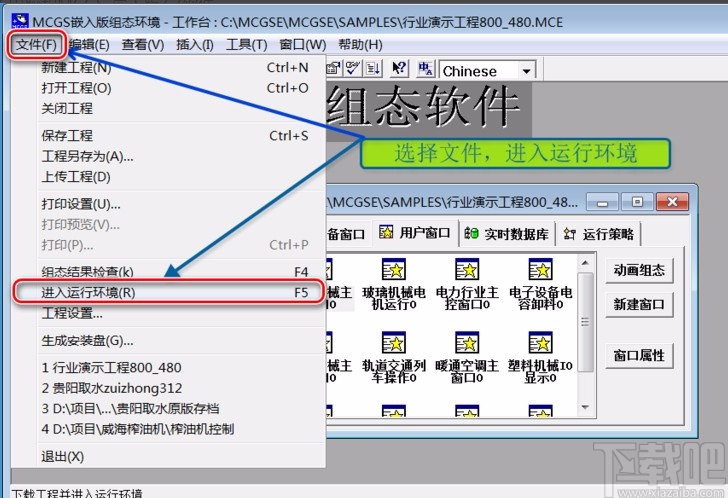Click the download project toolbar icon with arrow

[x=372, y=69]
